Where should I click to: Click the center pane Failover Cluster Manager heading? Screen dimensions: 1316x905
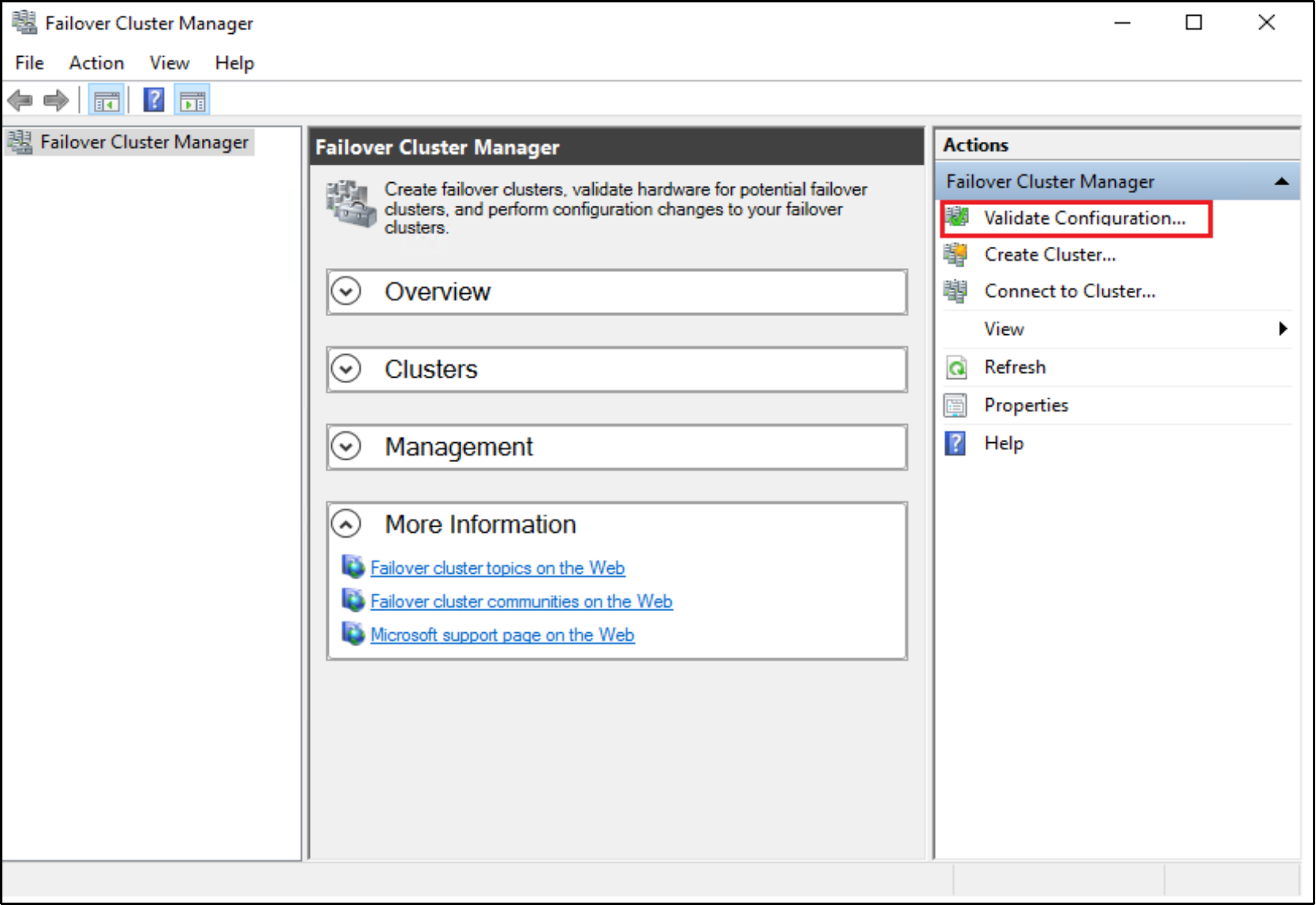pyautogui.click(x=438, y=147)
